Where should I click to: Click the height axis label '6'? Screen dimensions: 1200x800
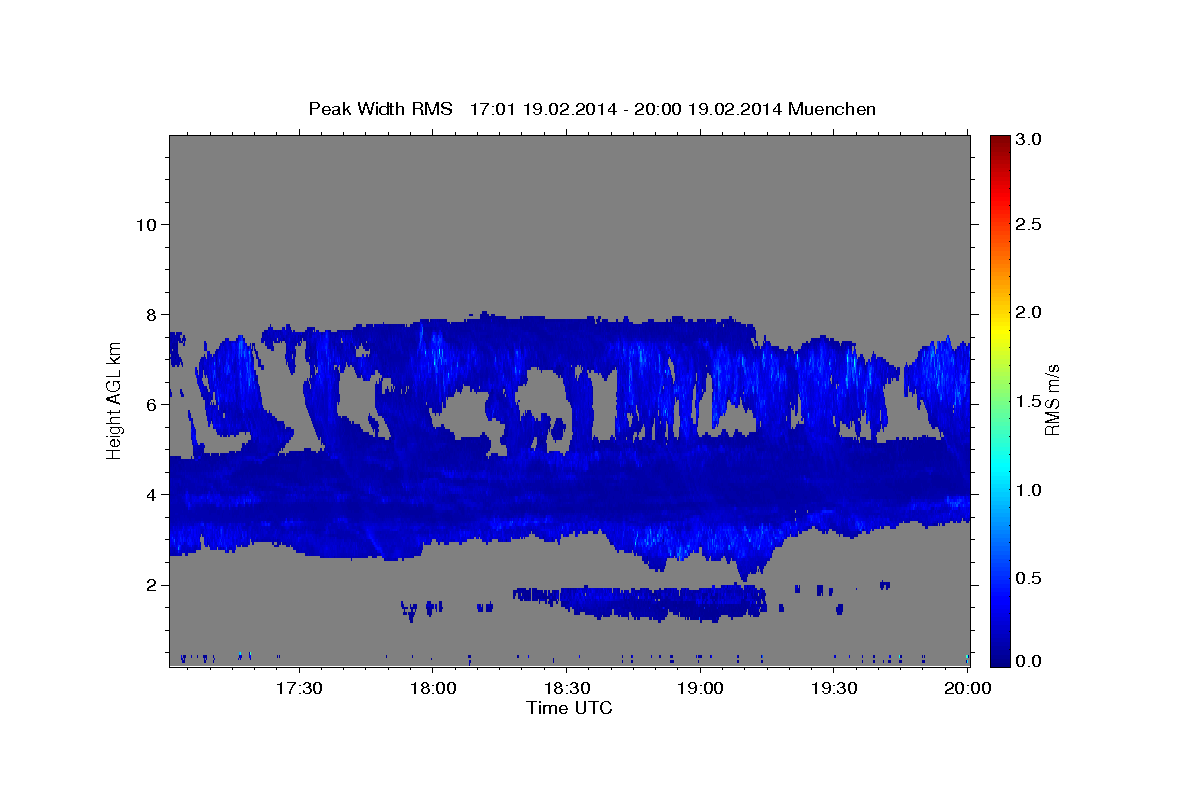[150, 404]
